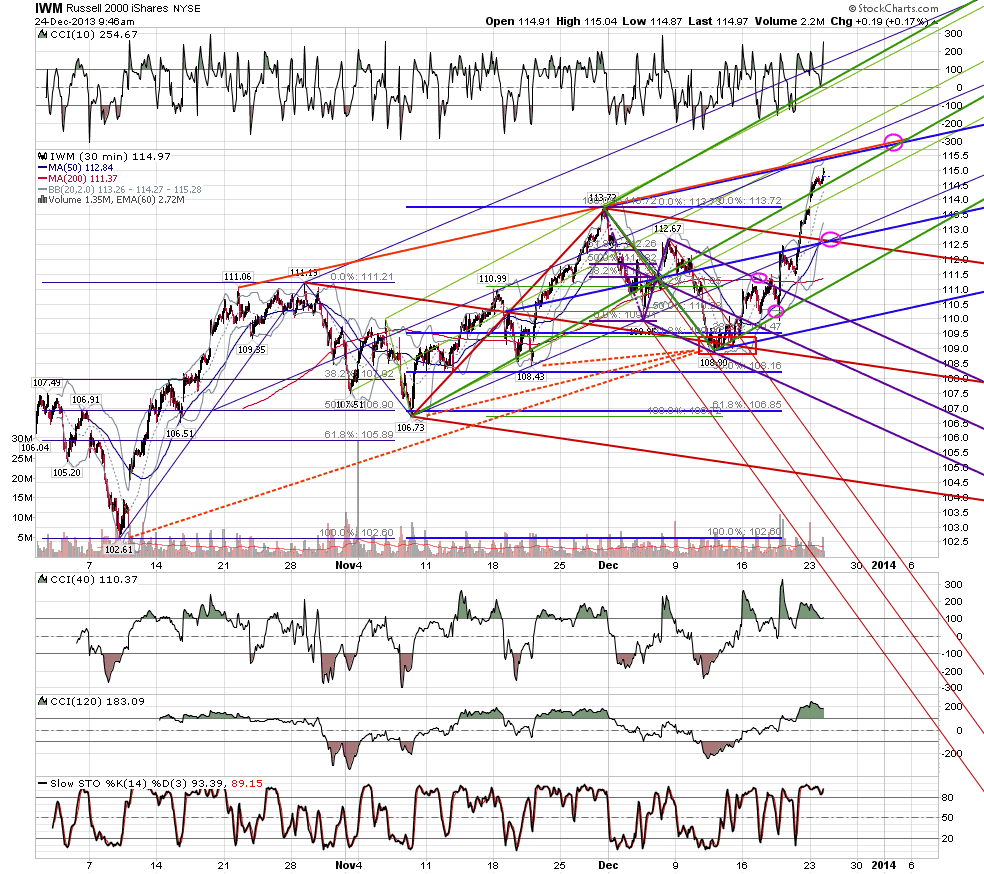Click the 107.49 price label
The height and width of the screenshot is (874, 984).
tap(47, 383)
